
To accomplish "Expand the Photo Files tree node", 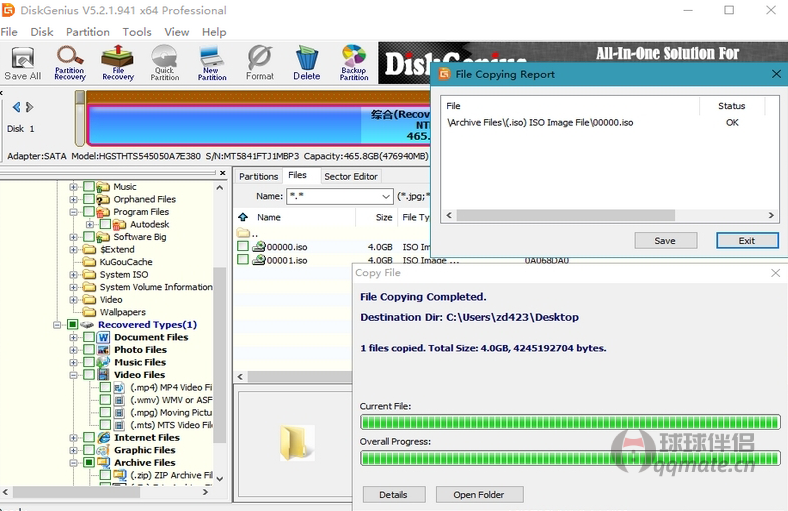I will point(73,350).
